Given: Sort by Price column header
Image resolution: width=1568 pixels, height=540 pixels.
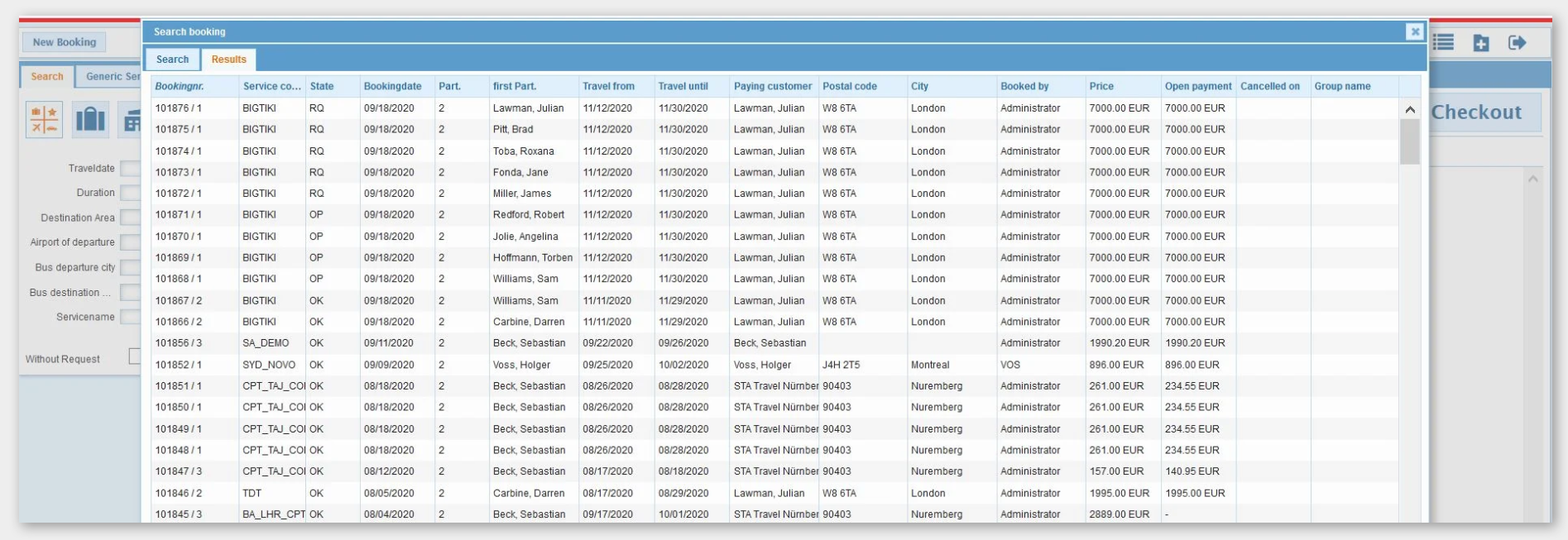Looking at the screenshot, I should click(1123, 86).
